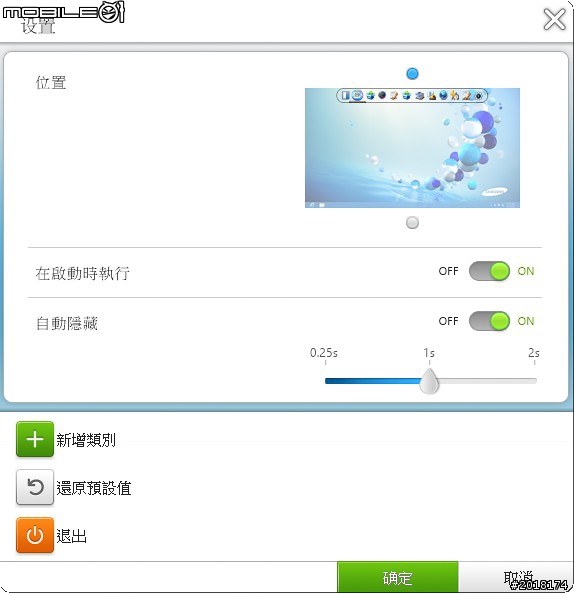Screen dimensions: 574x593
Task: Click the ON label of auto hide
Action: [x=526, y=321]
